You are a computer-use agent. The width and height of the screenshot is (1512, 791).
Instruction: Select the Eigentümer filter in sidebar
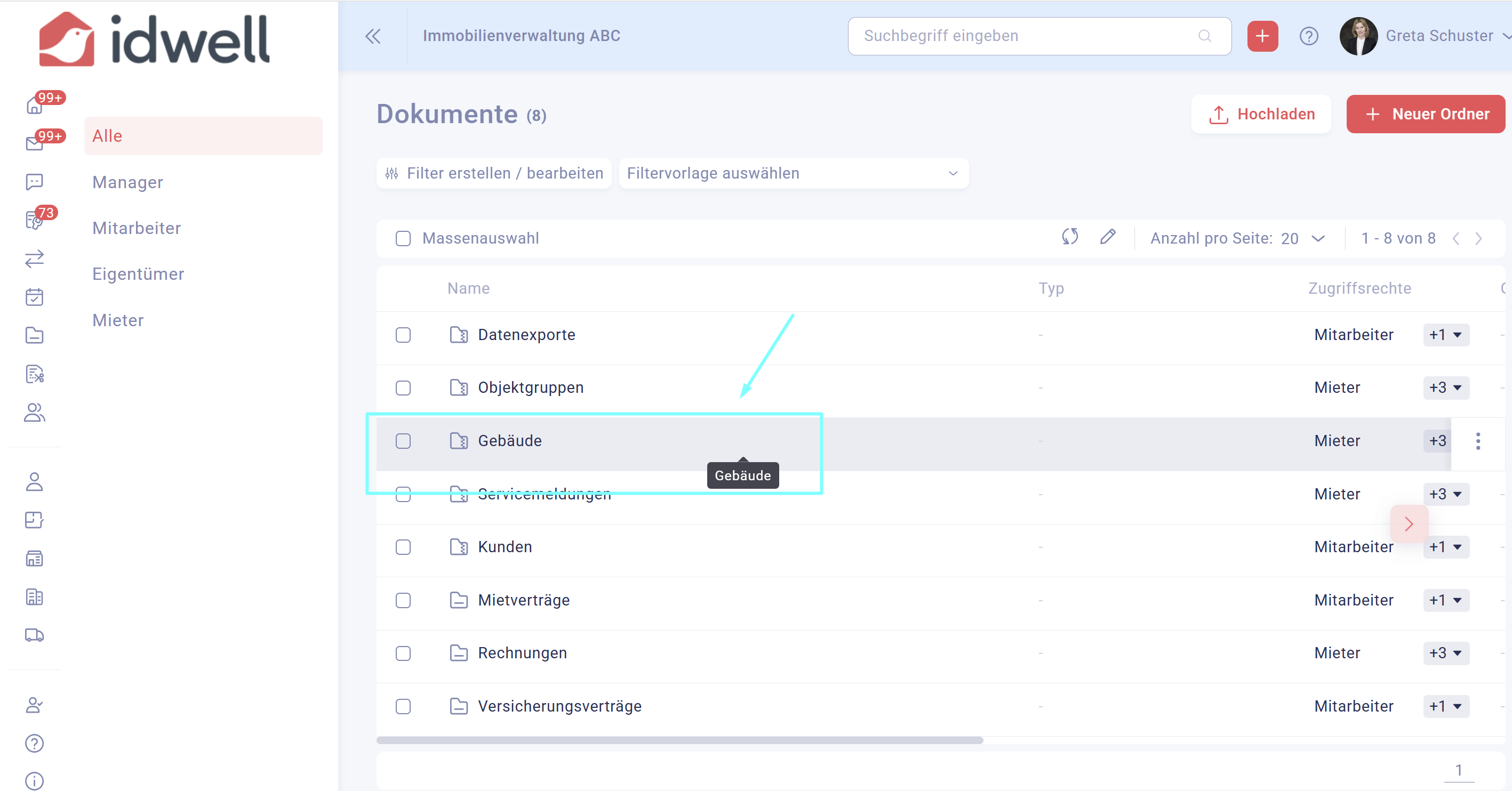coord(138,274)
